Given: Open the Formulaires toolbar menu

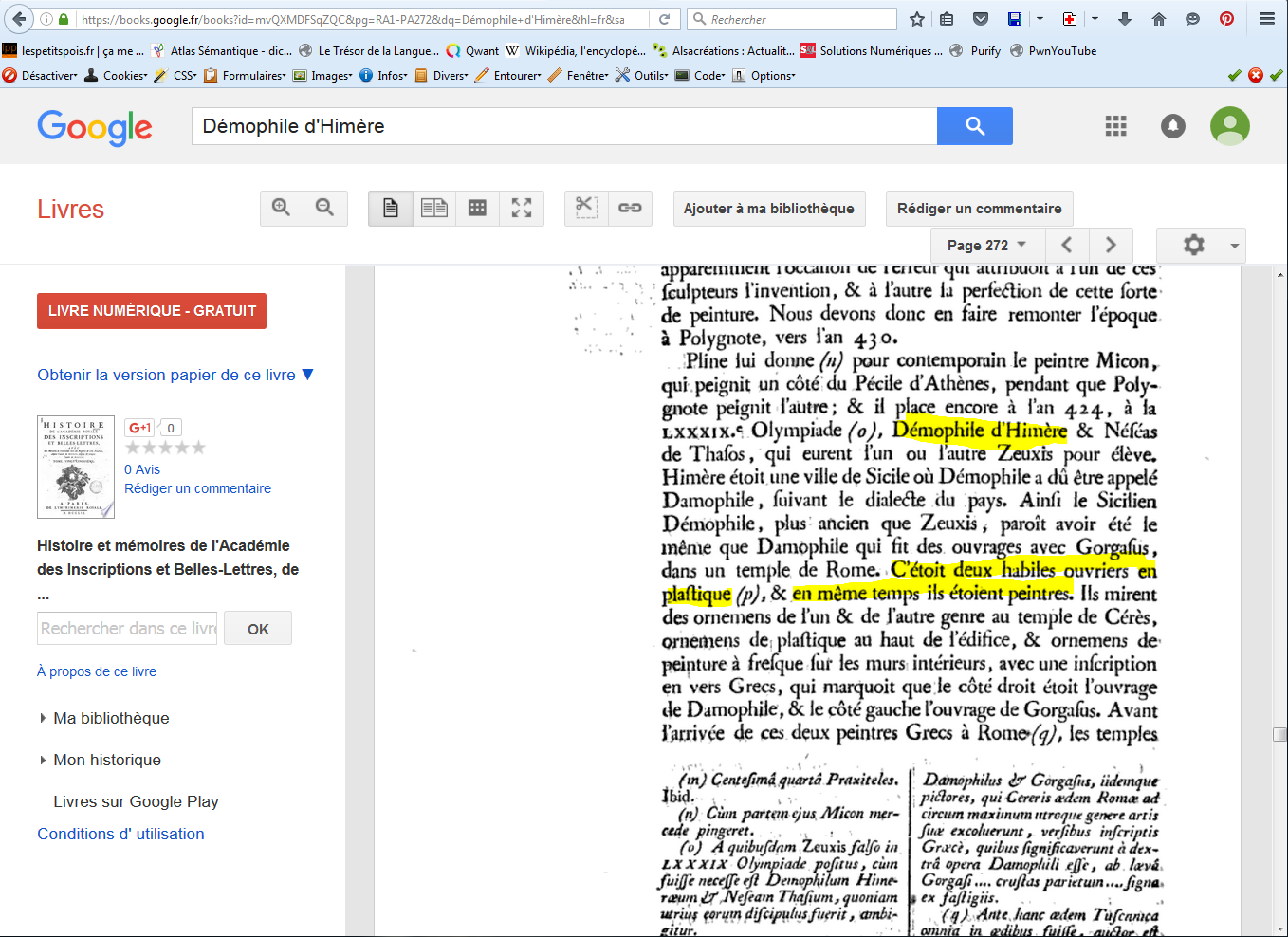Looking at the screenshot, I should [x=246, y=76].
